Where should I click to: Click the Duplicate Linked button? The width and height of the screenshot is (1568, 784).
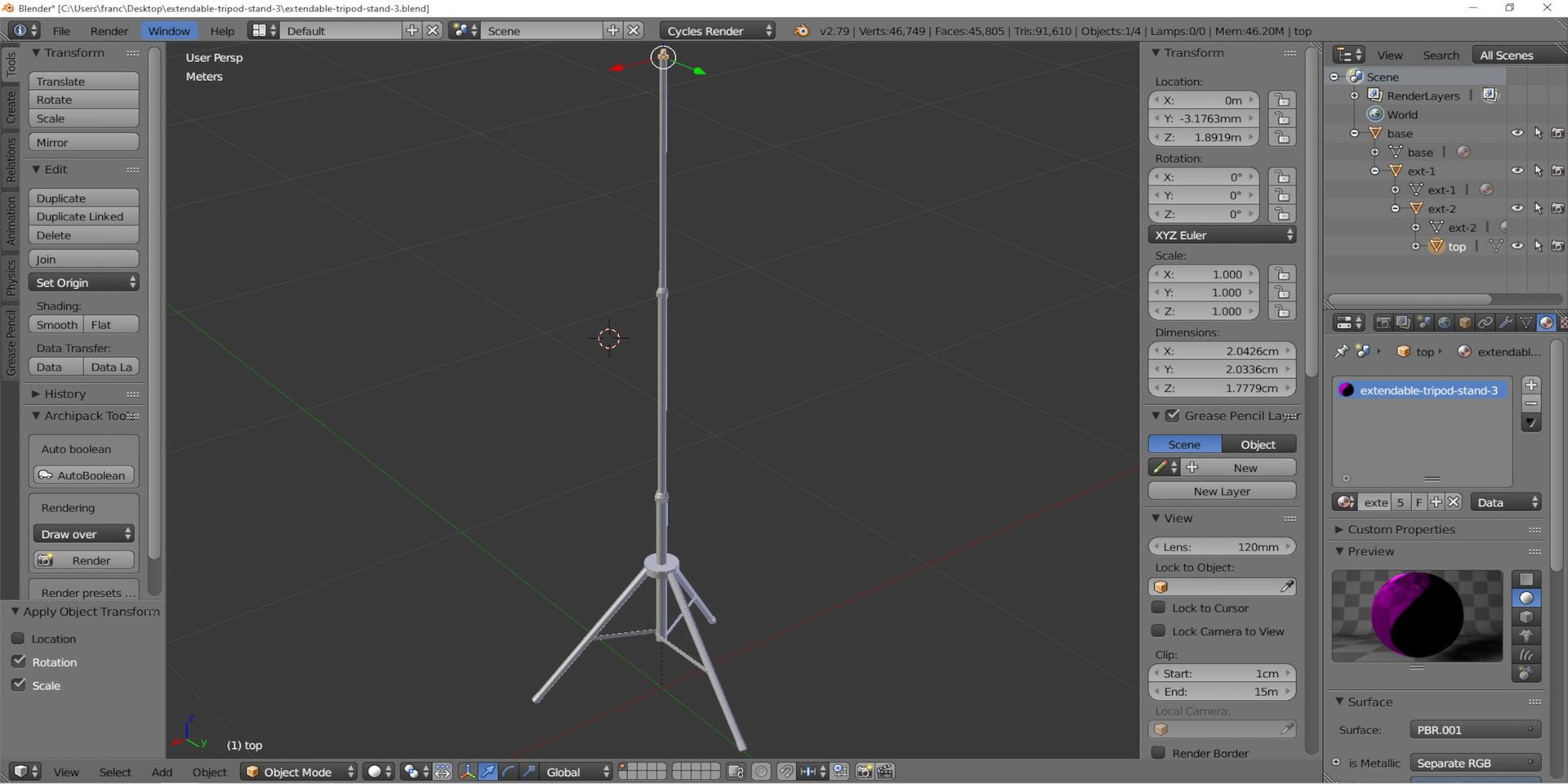coord(84,216)
